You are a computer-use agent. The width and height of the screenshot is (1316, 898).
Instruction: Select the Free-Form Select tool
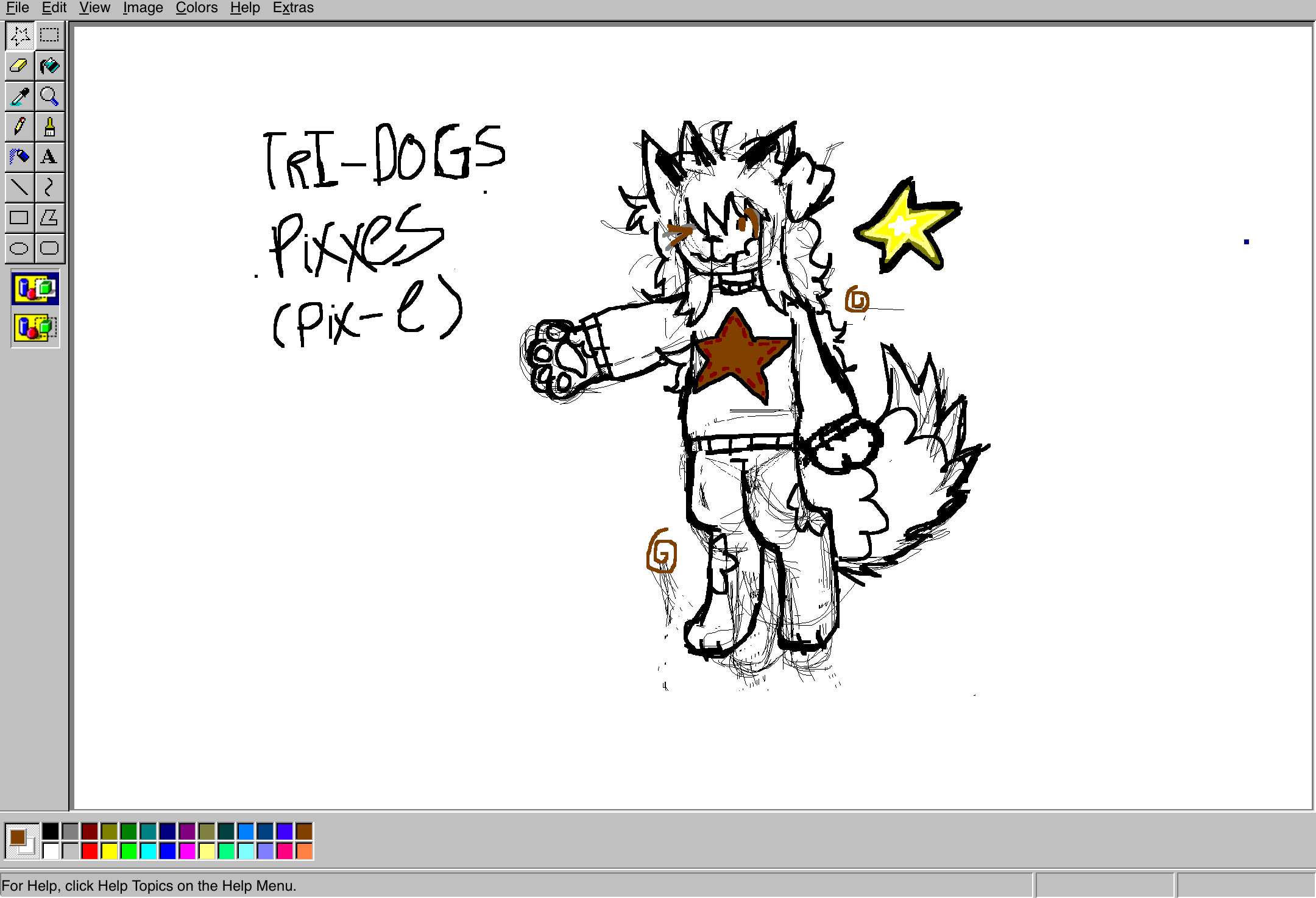coord(19,35)
